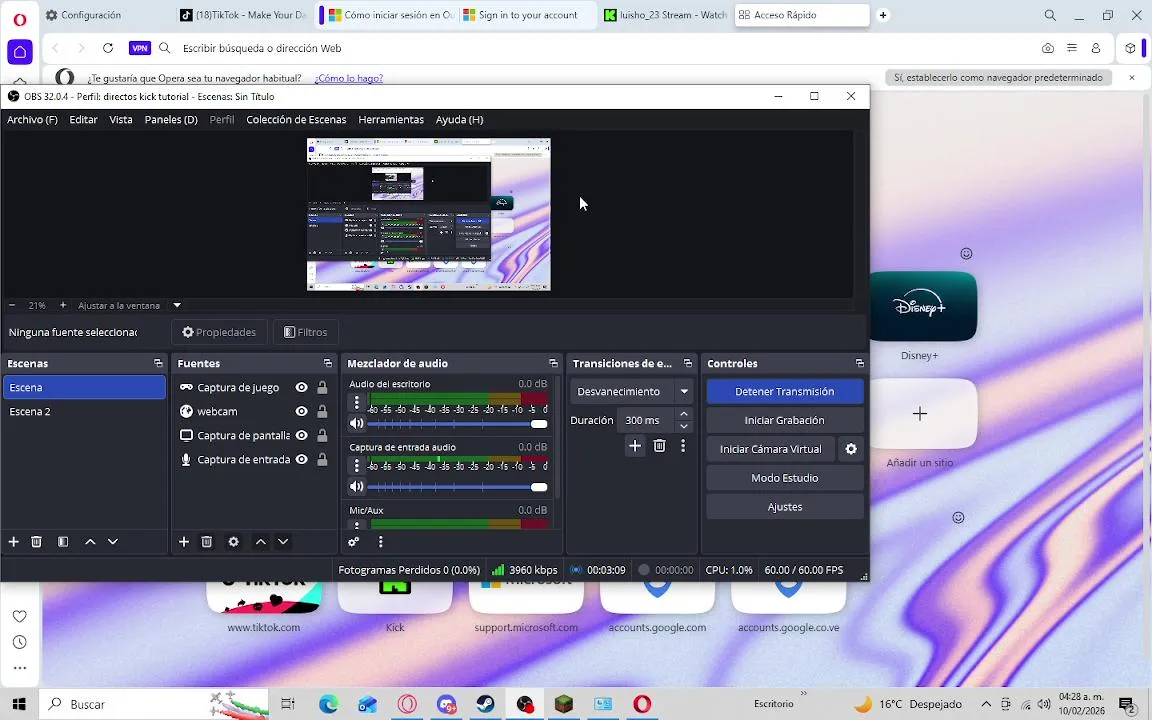Decrease Duración with down stepper arrow

[x=684, y=426]
